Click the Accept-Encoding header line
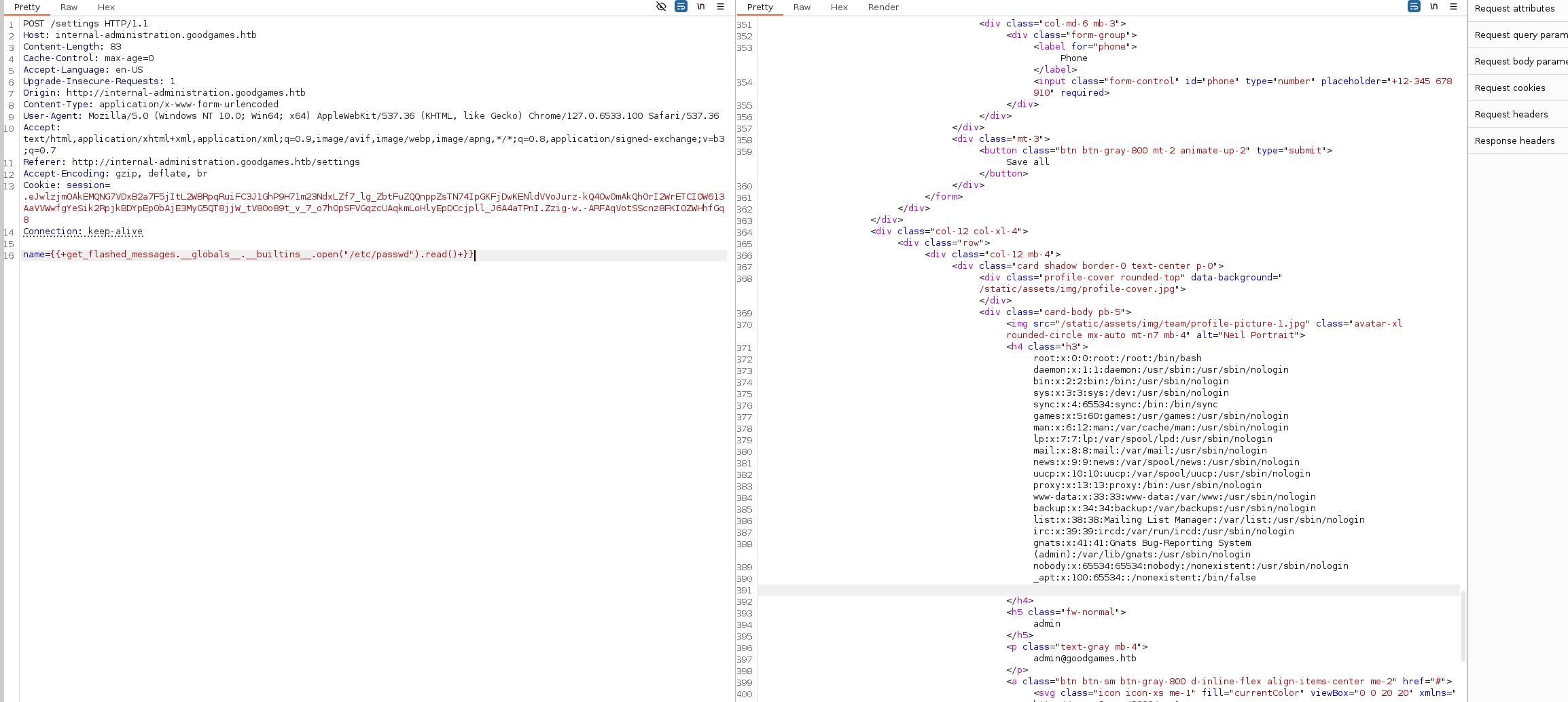 [115, 174]
